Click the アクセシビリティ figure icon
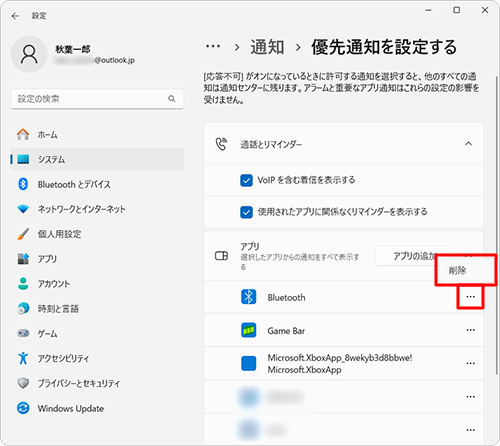Viewport: 500px width, 446px height. (x=23, y=358)
